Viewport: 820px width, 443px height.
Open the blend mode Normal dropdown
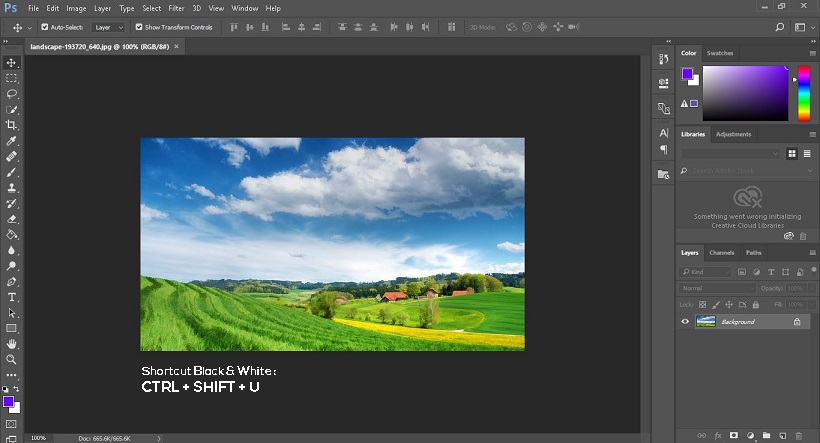(717, 288)
